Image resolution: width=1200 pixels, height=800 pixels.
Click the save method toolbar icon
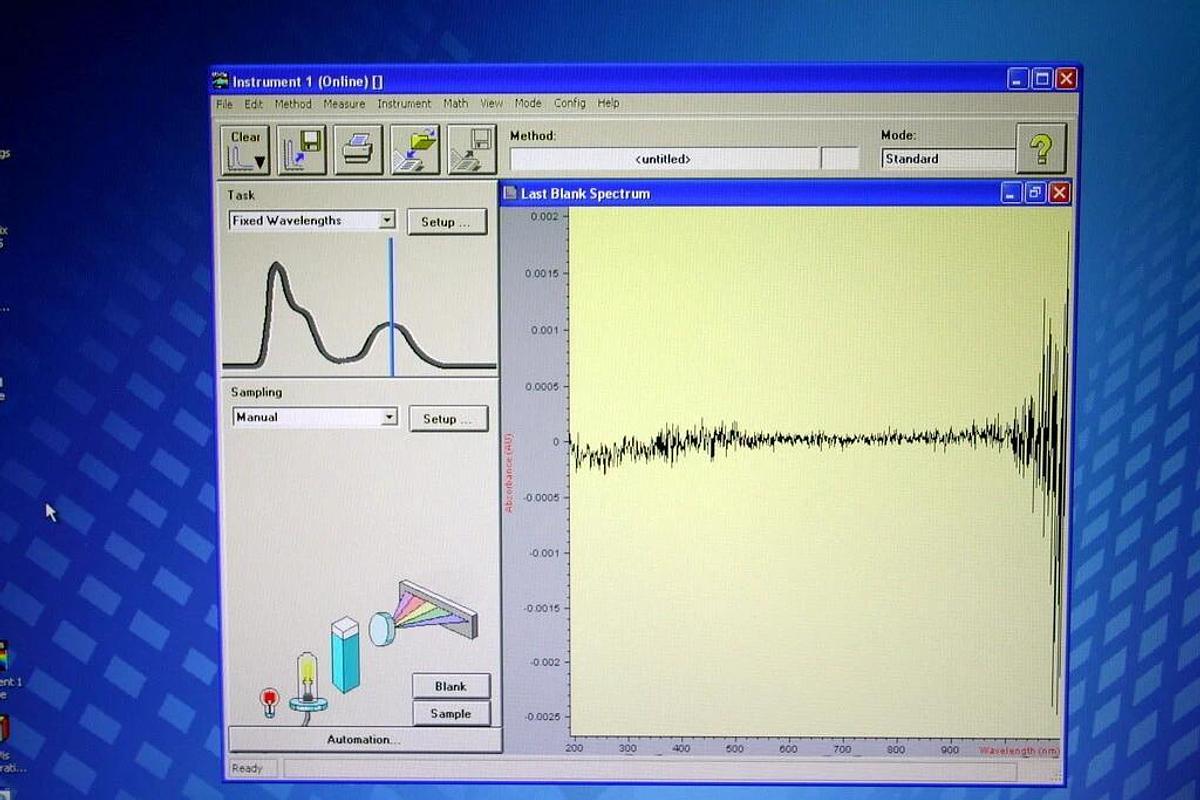tap(472, 150)
